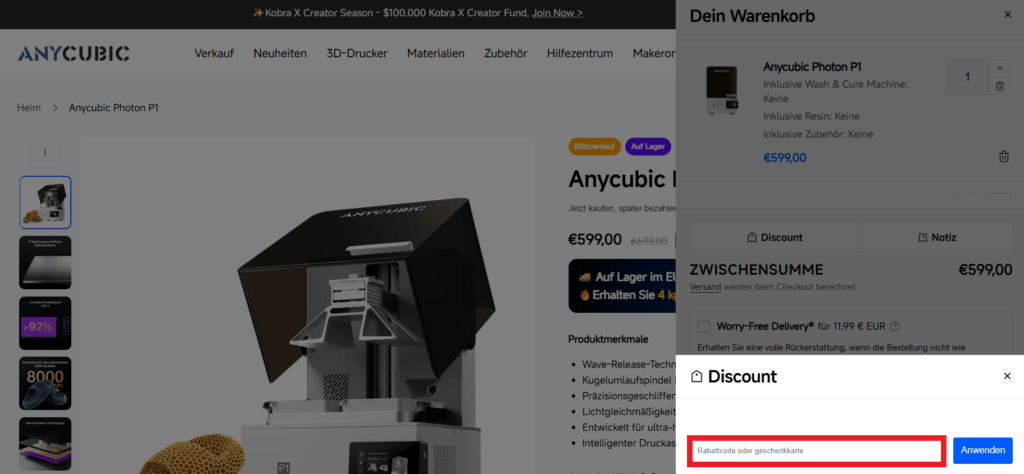Open the Anycubic Photon P1 cart item image
This screenshot has width=1024, height=474.
pos(722,90)
